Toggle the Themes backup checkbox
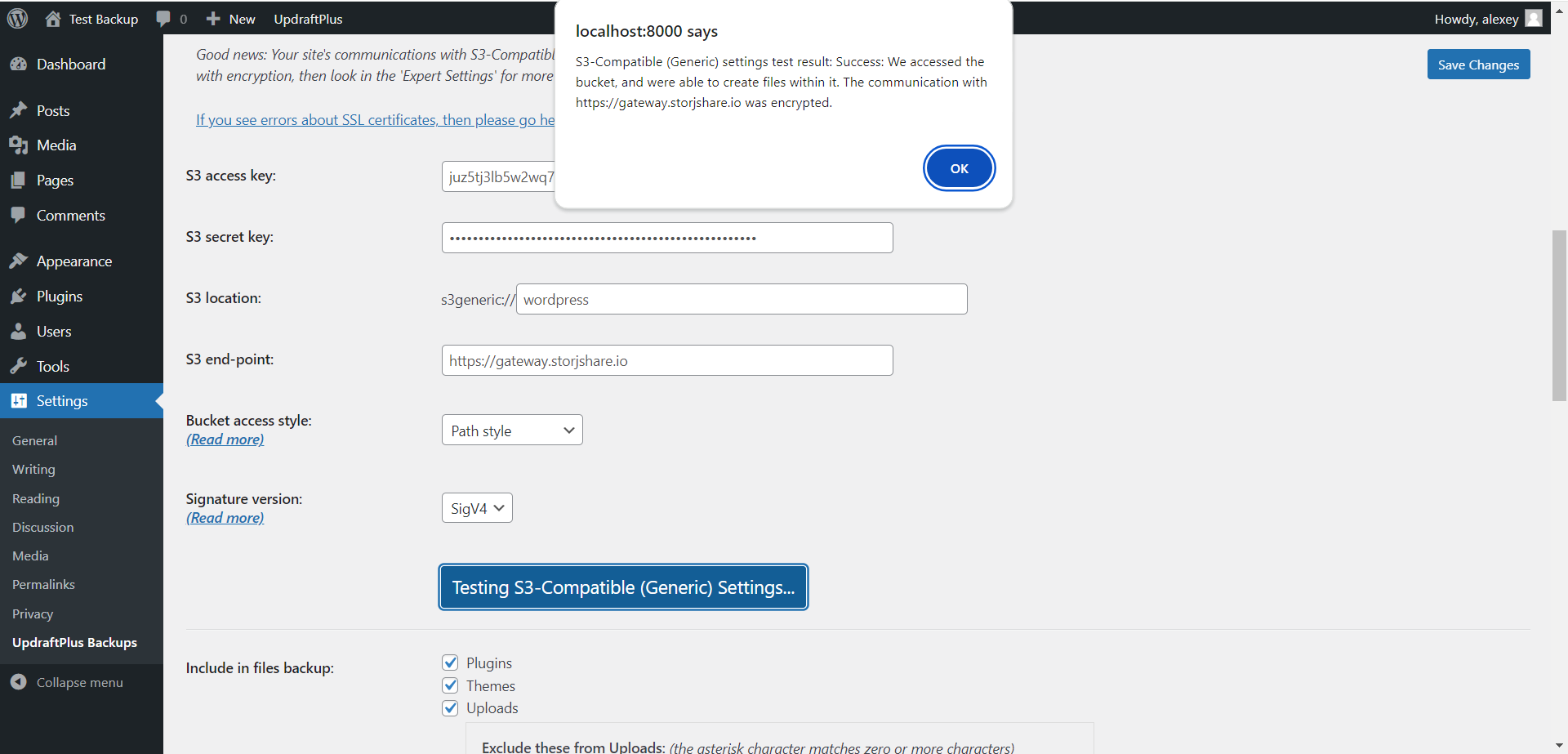The image size is (1568, 754). coord(450,685)
